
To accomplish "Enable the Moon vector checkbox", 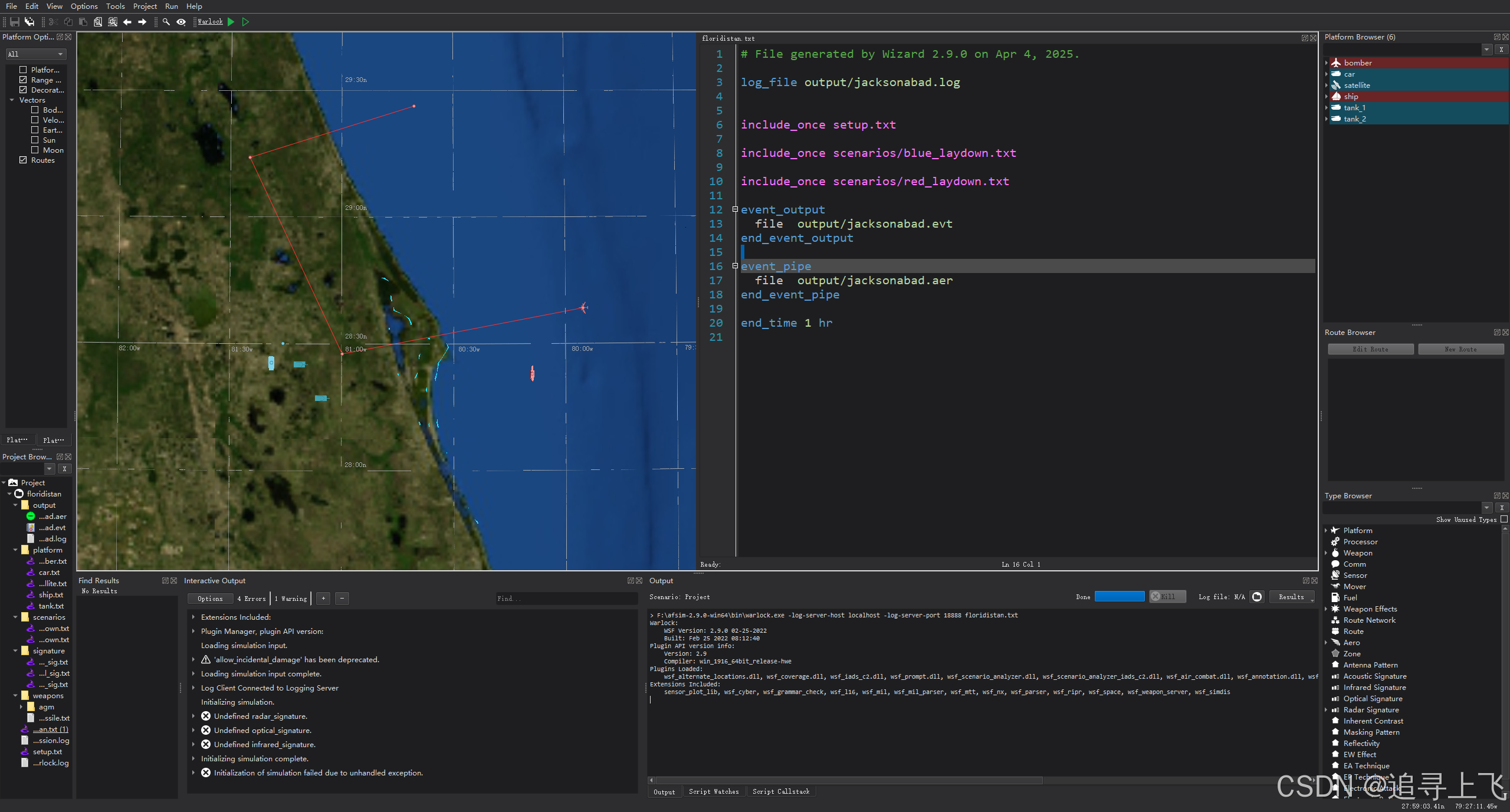I will click(35, 150).
